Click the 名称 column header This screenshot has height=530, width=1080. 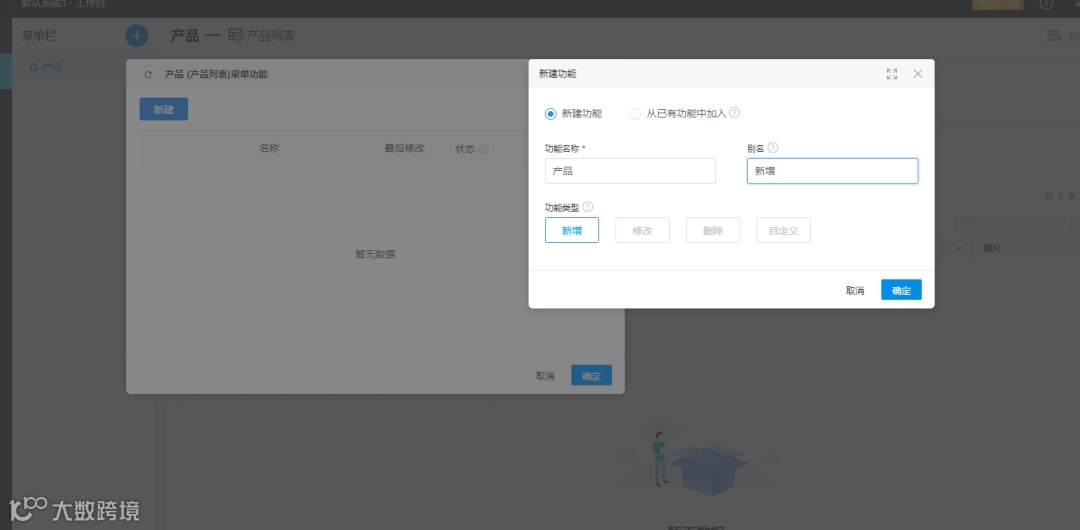(x=269, y=148)
